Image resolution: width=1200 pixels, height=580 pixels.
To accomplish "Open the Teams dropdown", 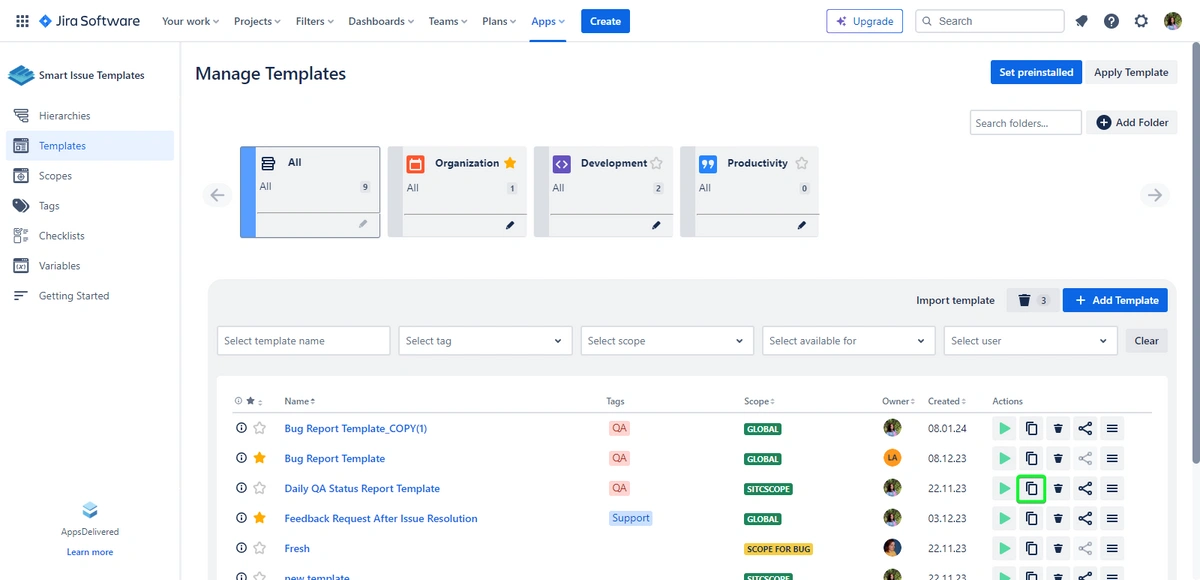I will point(448,21).
